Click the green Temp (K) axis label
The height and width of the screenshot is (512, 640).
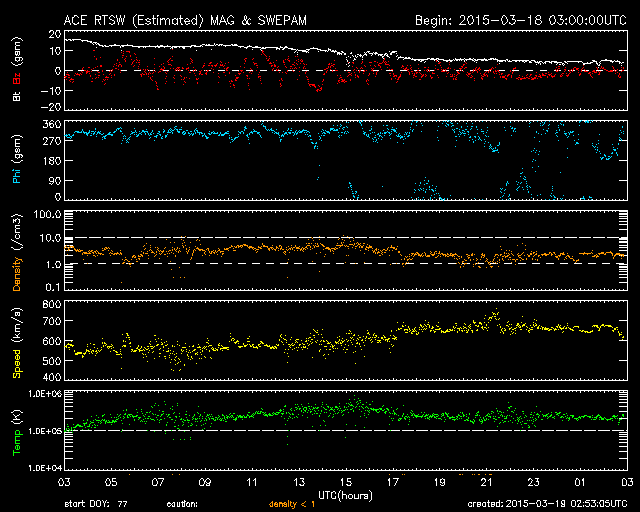tap(16, 429)
